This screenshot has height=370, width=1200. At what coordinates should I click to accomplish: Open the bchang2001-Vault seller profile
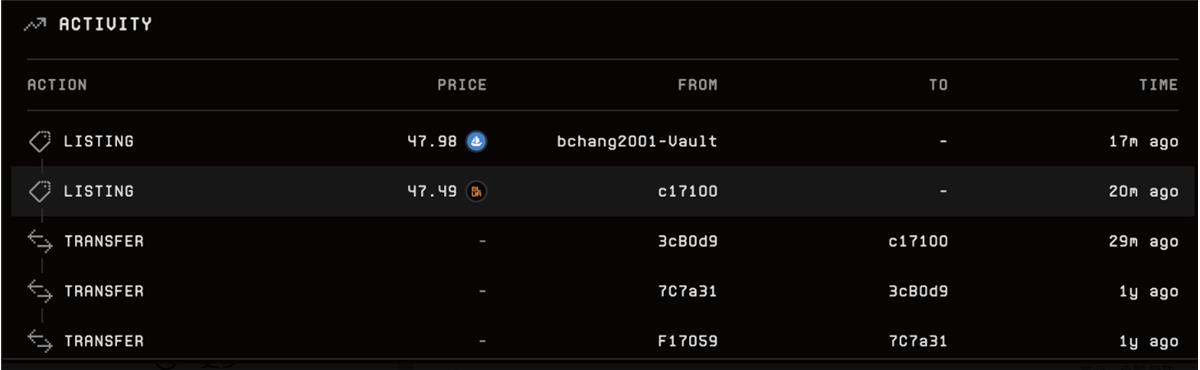pyautogui.click(x=637, y=142)
